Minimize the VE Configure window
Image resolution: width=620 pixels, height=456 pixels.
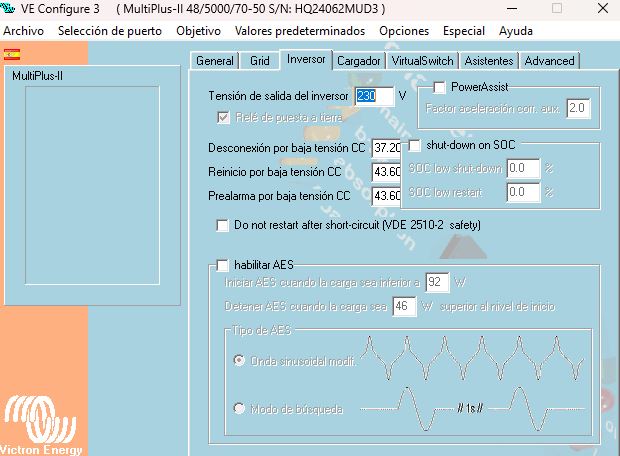(512, 9)
